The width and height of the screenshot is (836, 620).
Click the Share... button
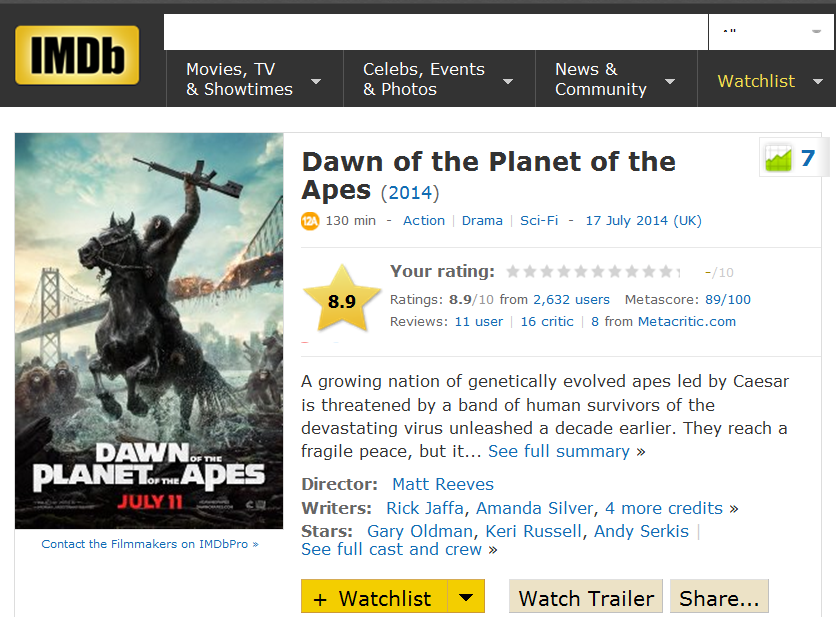click(x=719, y=598)
